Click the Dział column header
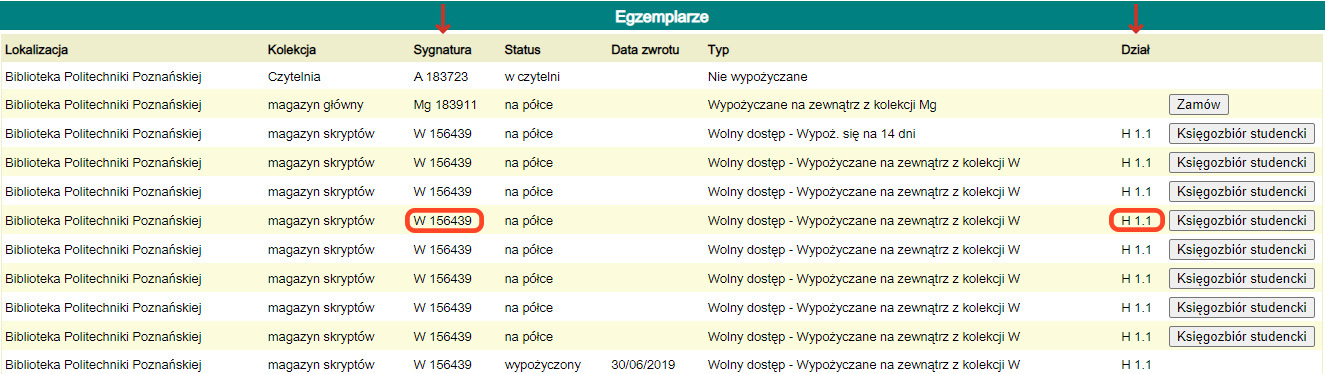 [1135, 49]
